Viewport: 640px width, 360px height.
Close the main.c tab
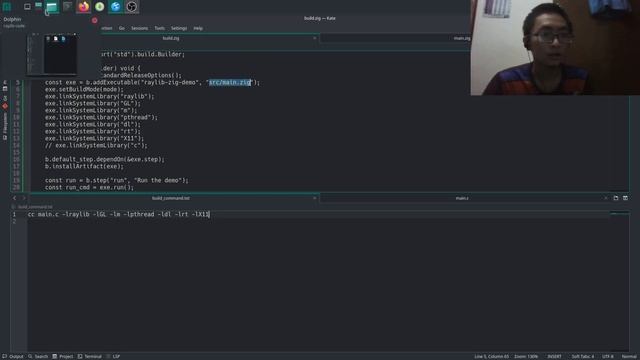coord(606,198)
